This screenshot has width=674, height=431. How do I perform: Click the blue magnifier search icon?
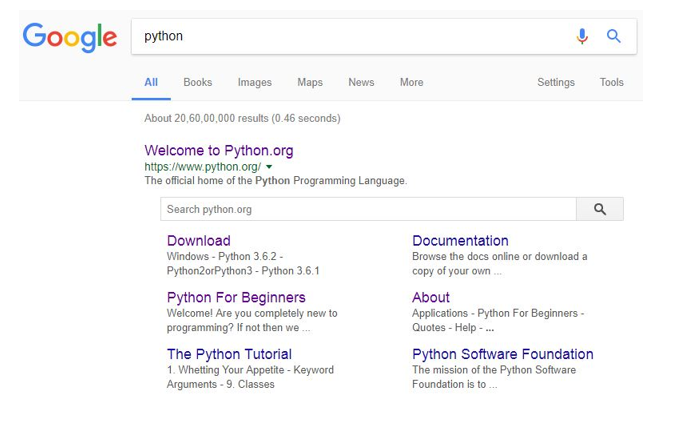click(613, 36)
